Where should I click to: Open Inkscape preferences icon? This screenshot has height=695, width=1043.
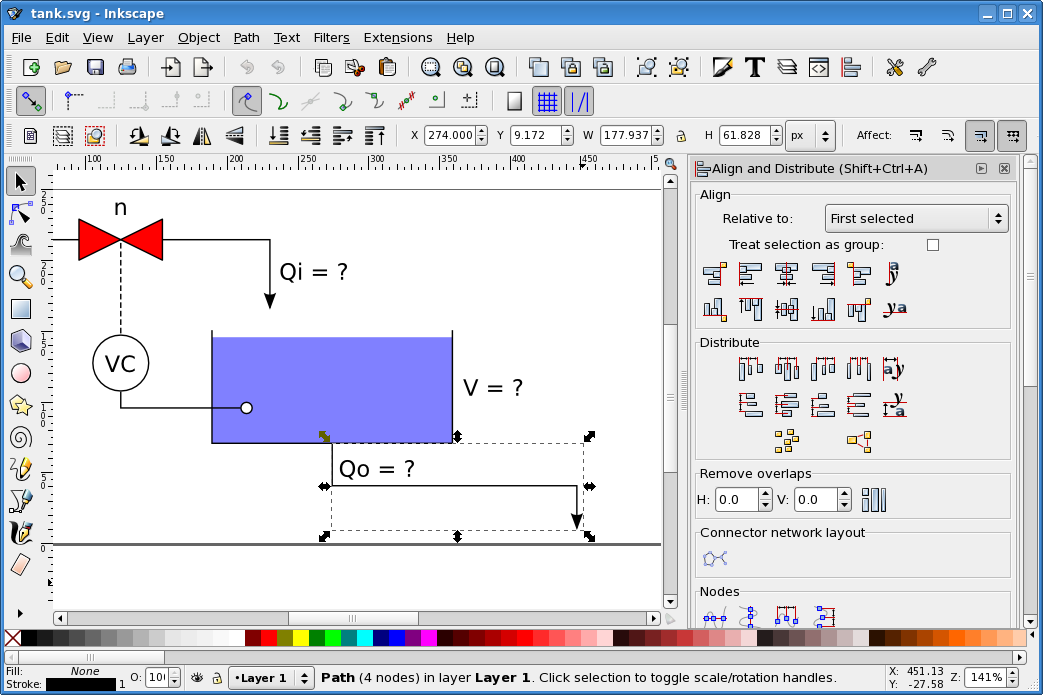click(894, 67)
